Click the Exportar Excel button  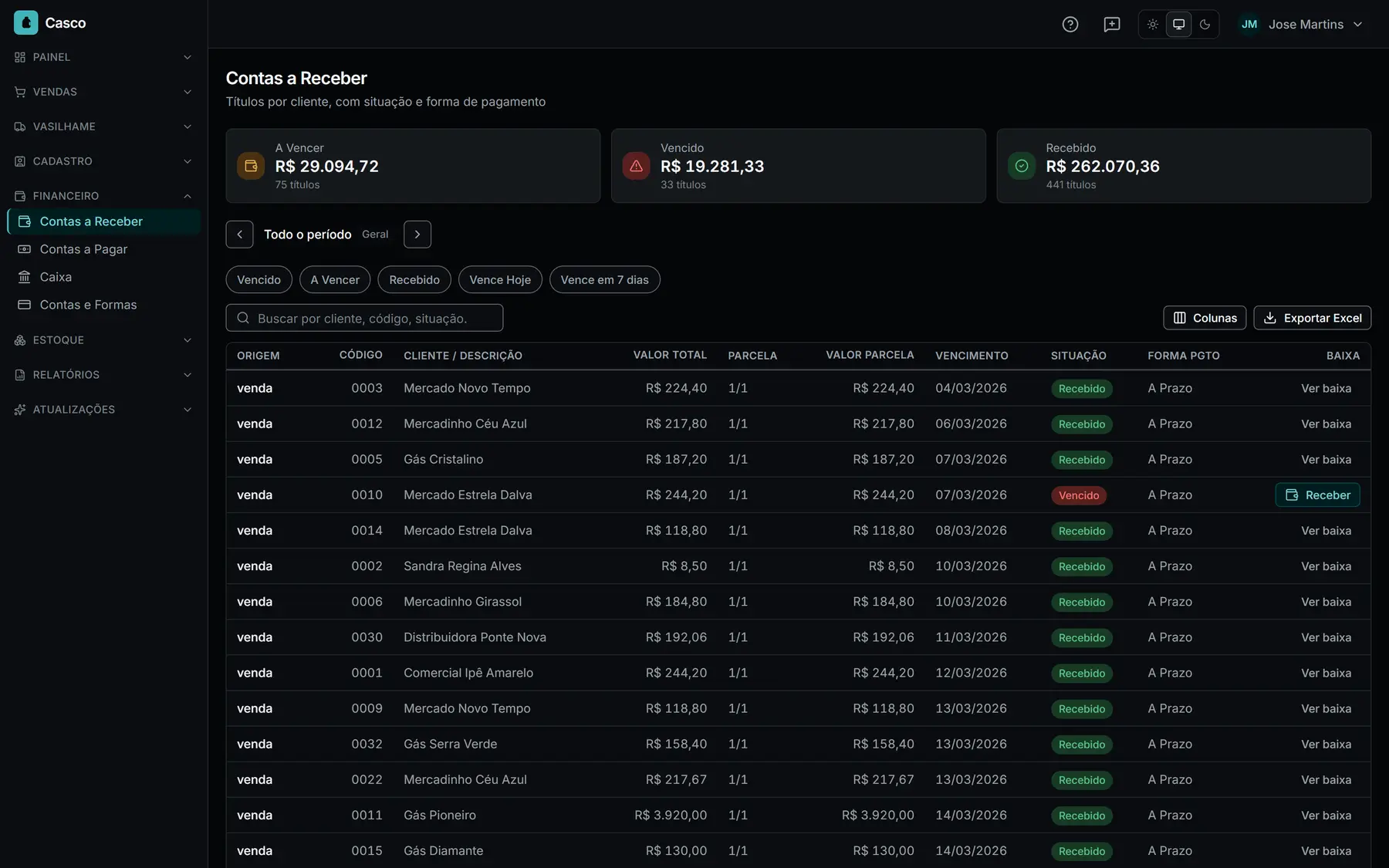coord(1313,318)
